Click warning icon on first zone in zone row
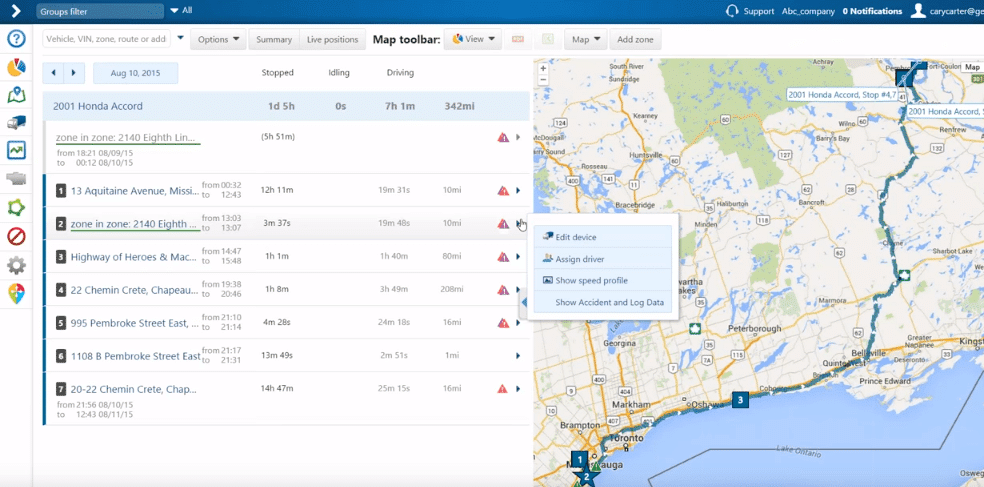 (x=503, y=137)
